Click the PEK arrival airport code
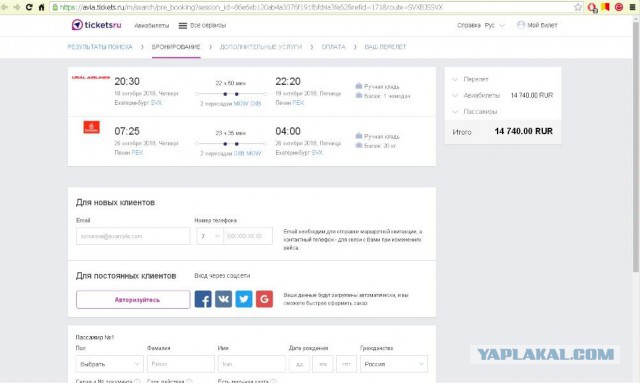This screenshot has width=640, height=384. [298, 103]
